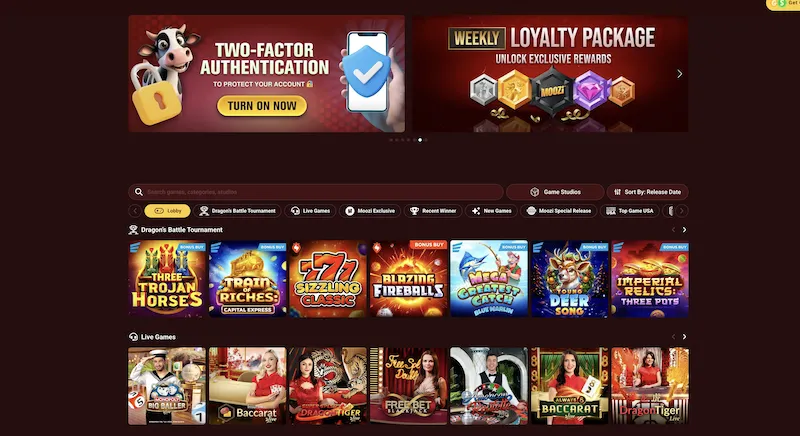The height and width of the screenshot is (436, 800).
Task: Click the Recent Winner trophy icon
Action: tap(414, 211)
